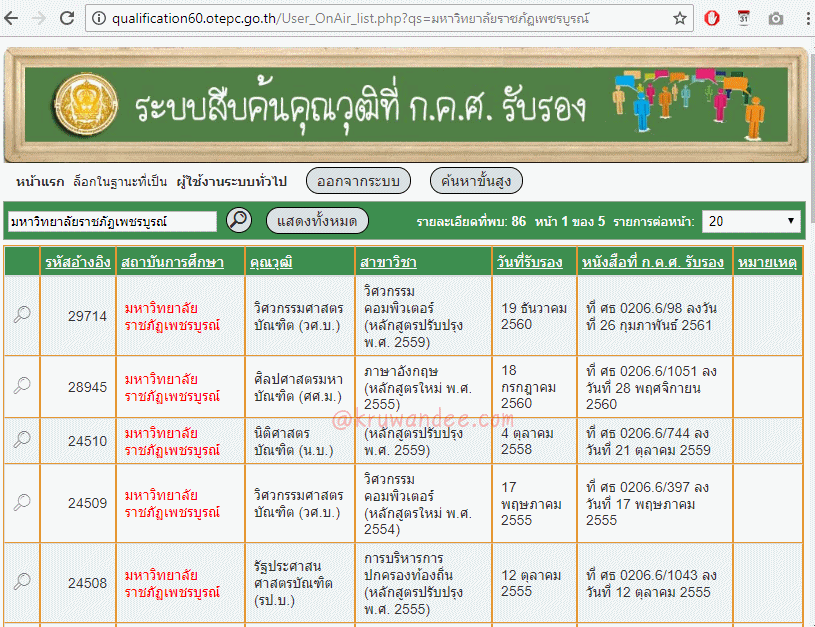Click date cell 19 ธันวาคม 2560
815x627 pixels.
534,316
